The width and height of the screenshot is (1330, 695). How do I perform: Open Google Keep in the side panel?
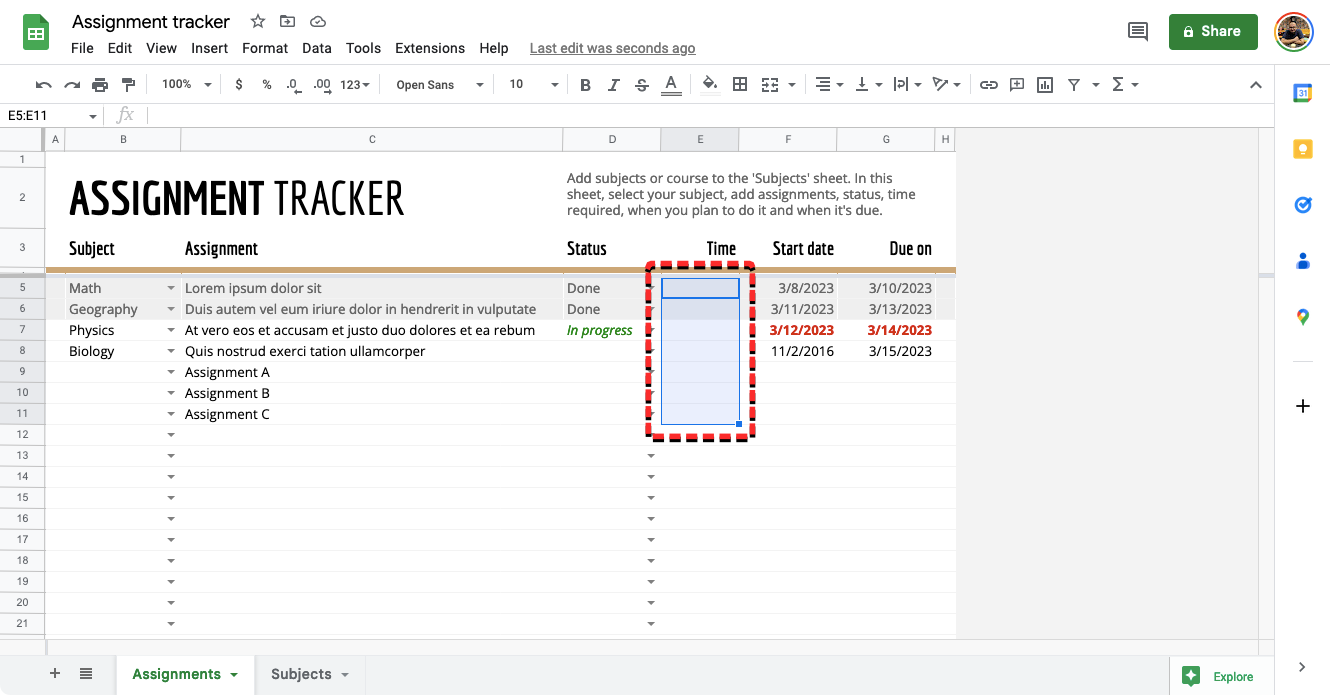[1302, 149]
